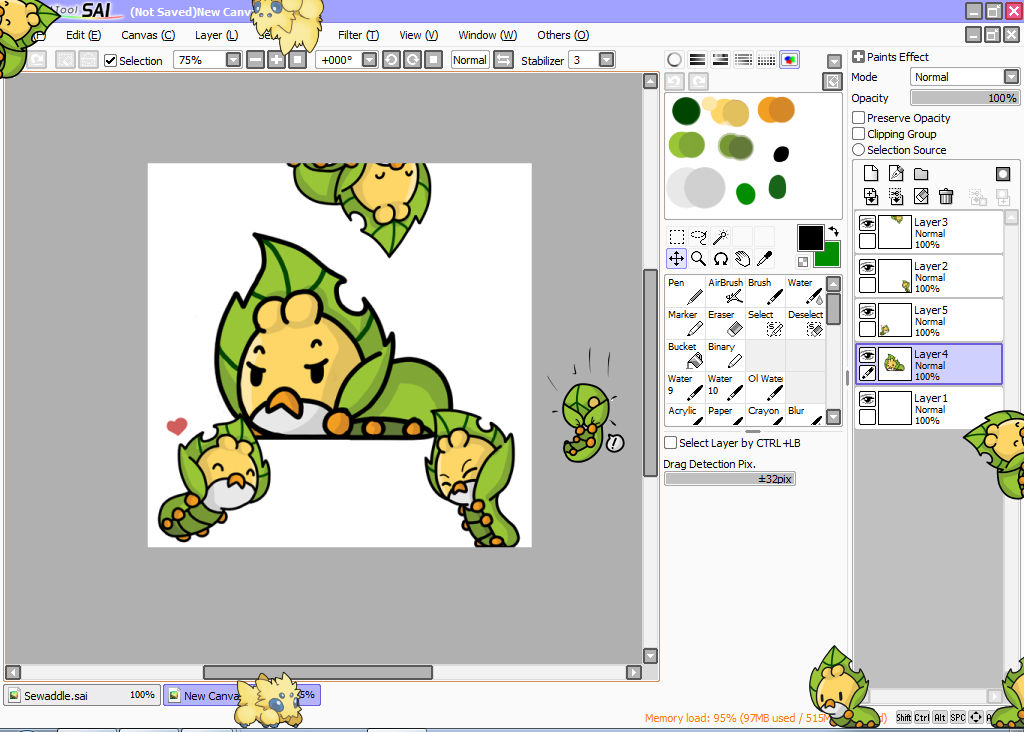Create a new layer
The image size is (1024, 732).
click(x=869, y=172)
